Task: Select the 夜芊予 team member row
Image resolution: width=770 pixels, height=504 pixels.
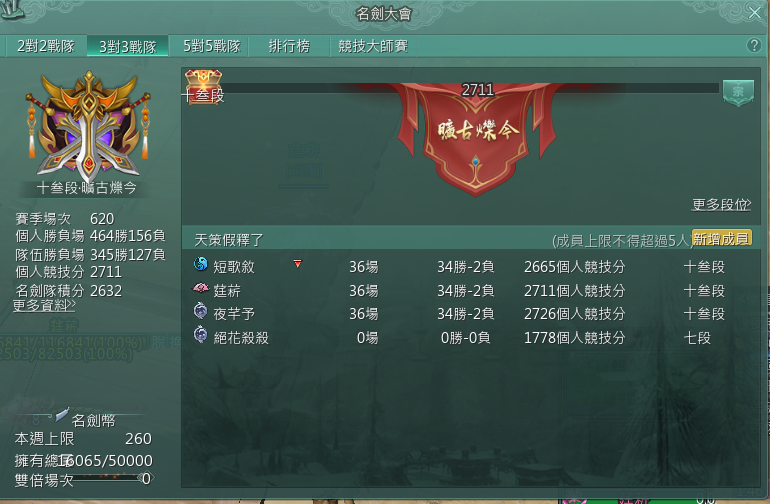Action: tap(471, 313)
